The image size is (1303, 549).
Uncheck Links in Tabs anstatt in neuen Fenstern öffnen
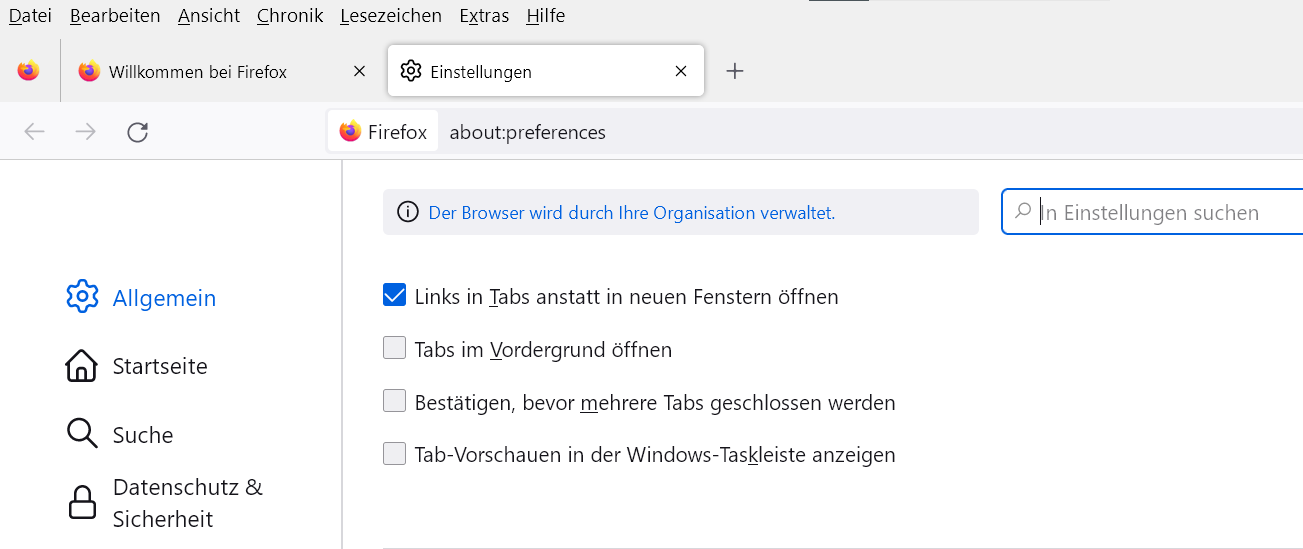pyautogui.click(x=395, y=296)
